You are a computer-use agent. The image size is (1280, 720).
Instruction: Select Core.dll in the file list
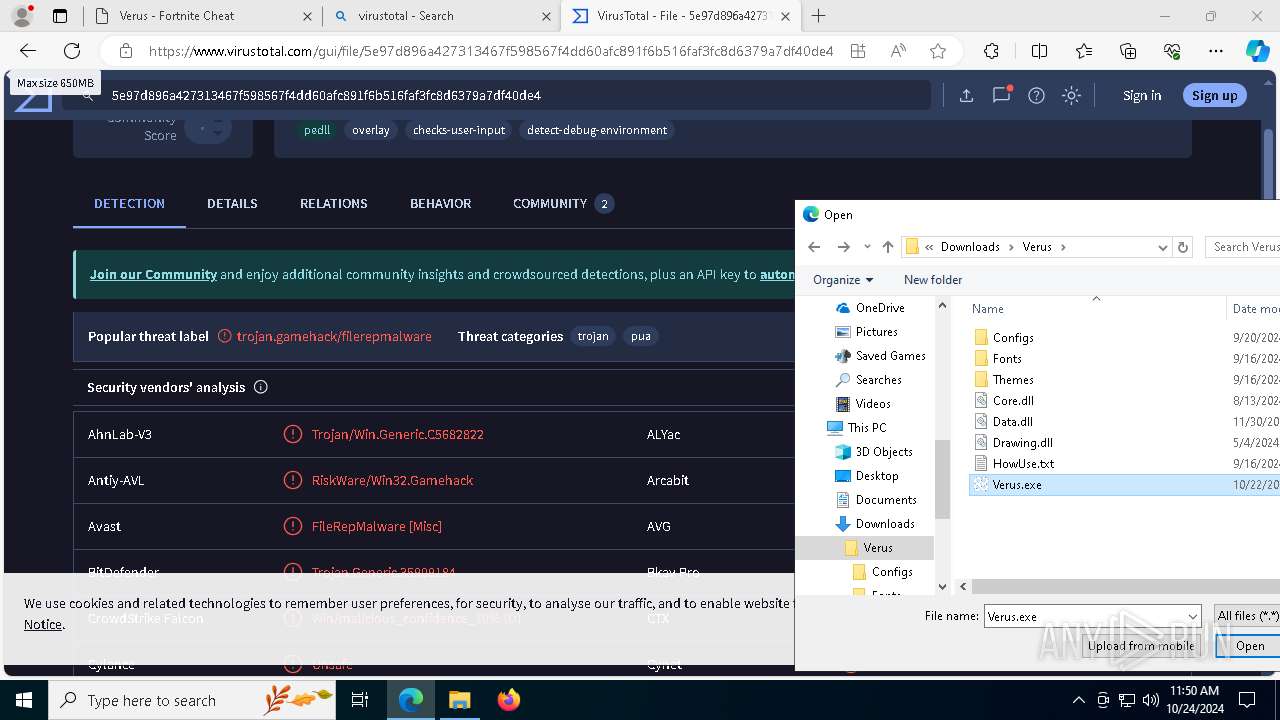pos(1013,401)
